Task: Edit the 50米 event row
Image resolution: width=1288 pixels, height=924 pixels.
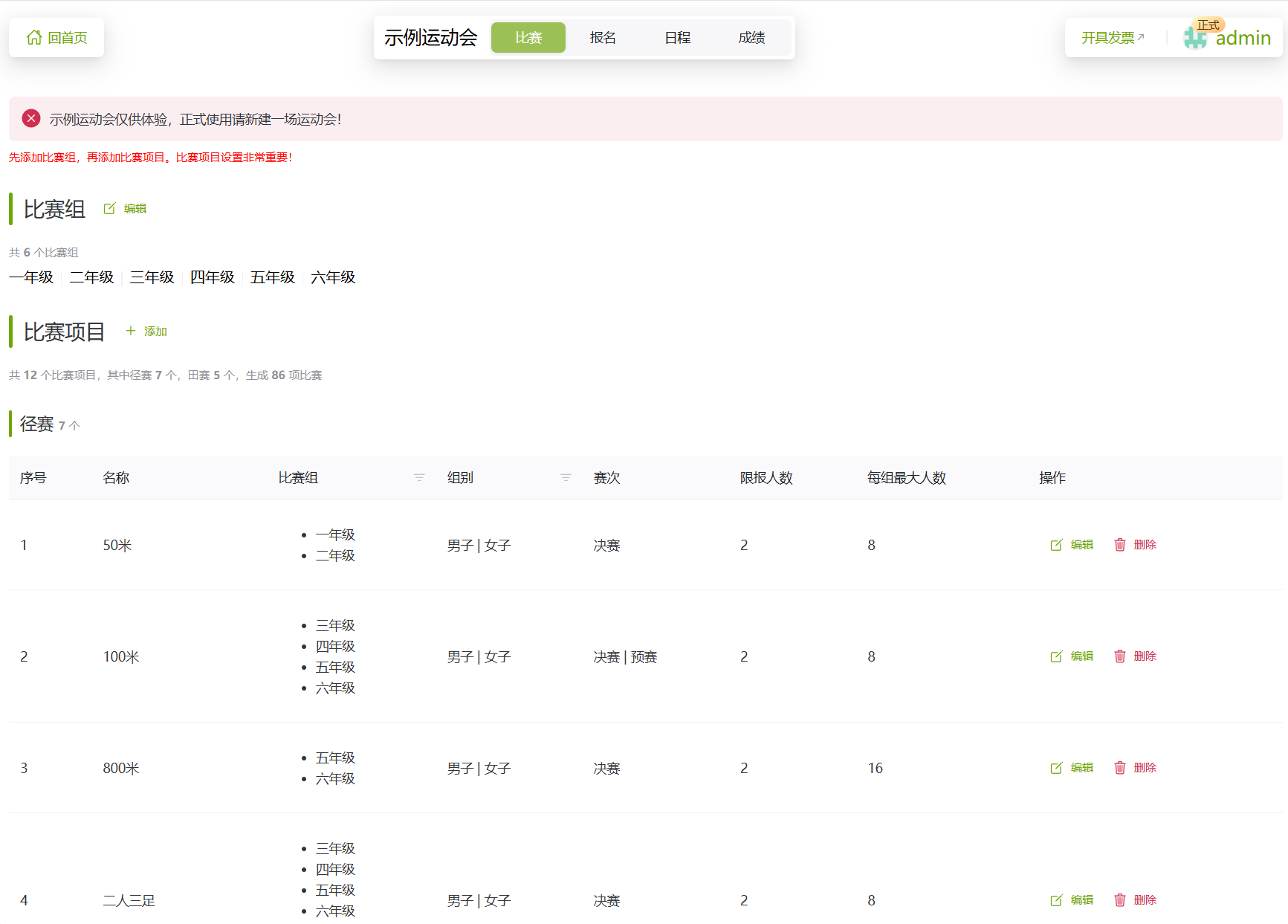Action: pyautogui.click(x=1072, y=545)
